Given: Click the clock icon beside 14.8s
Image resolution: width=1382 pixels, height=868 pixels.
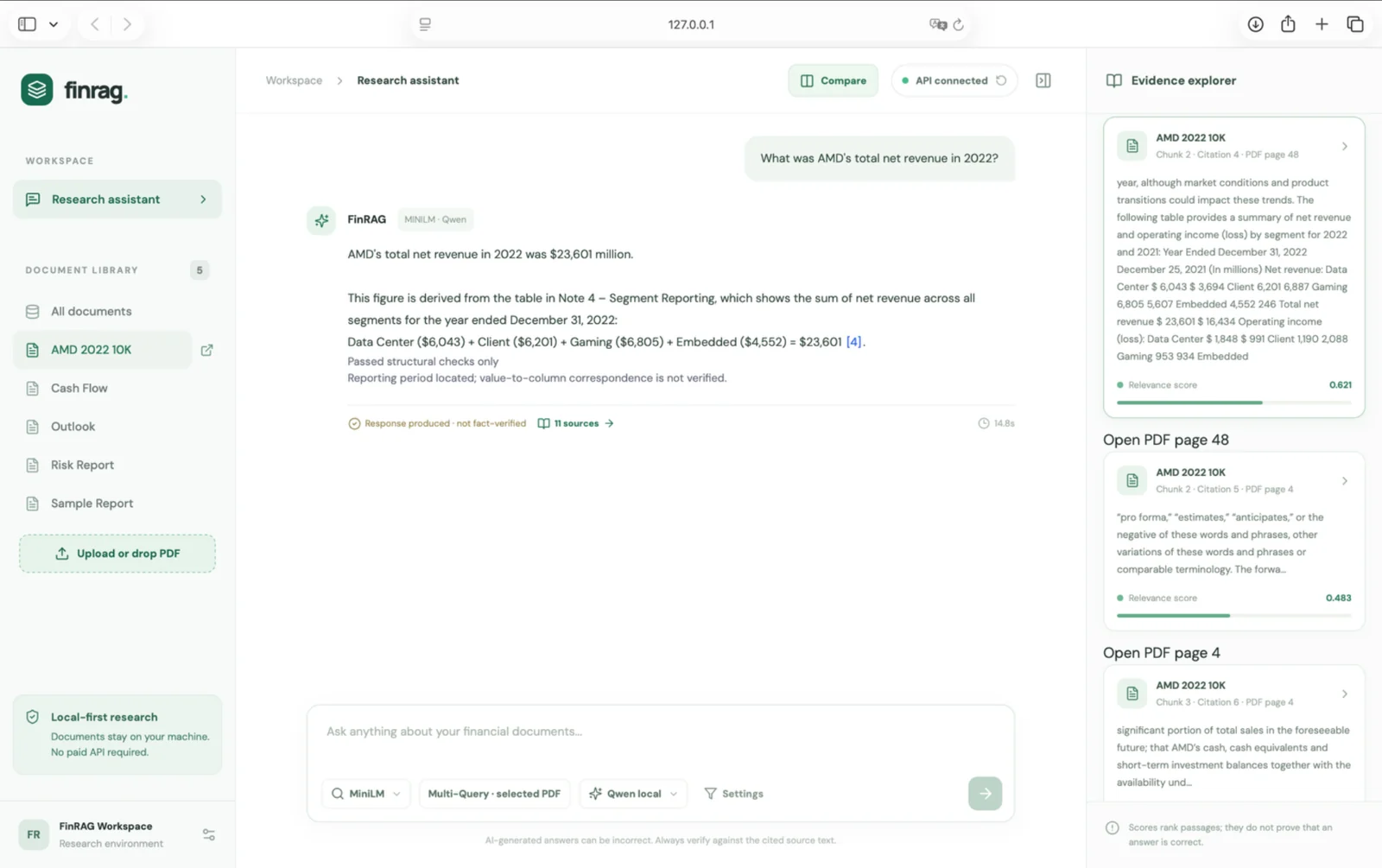Looking at the screenshot, I should tap(983, 423).
